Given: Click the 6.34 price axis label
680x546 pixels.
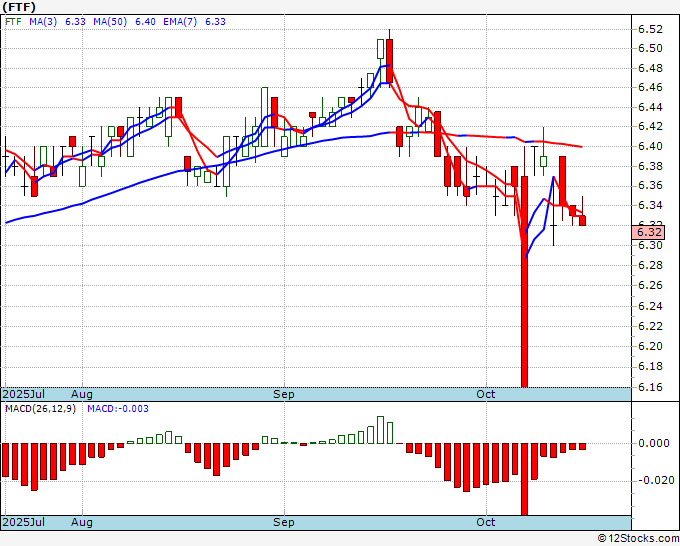Looking at the screenshot, I should [650, 205].
